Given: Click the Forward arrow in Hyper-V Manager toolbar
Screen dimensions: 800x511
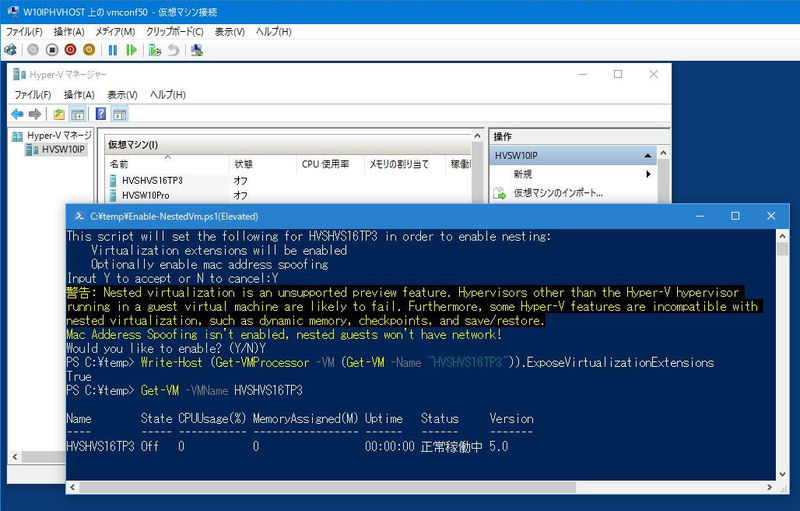Looking at the screenshot, I should (x=35, y=114).
